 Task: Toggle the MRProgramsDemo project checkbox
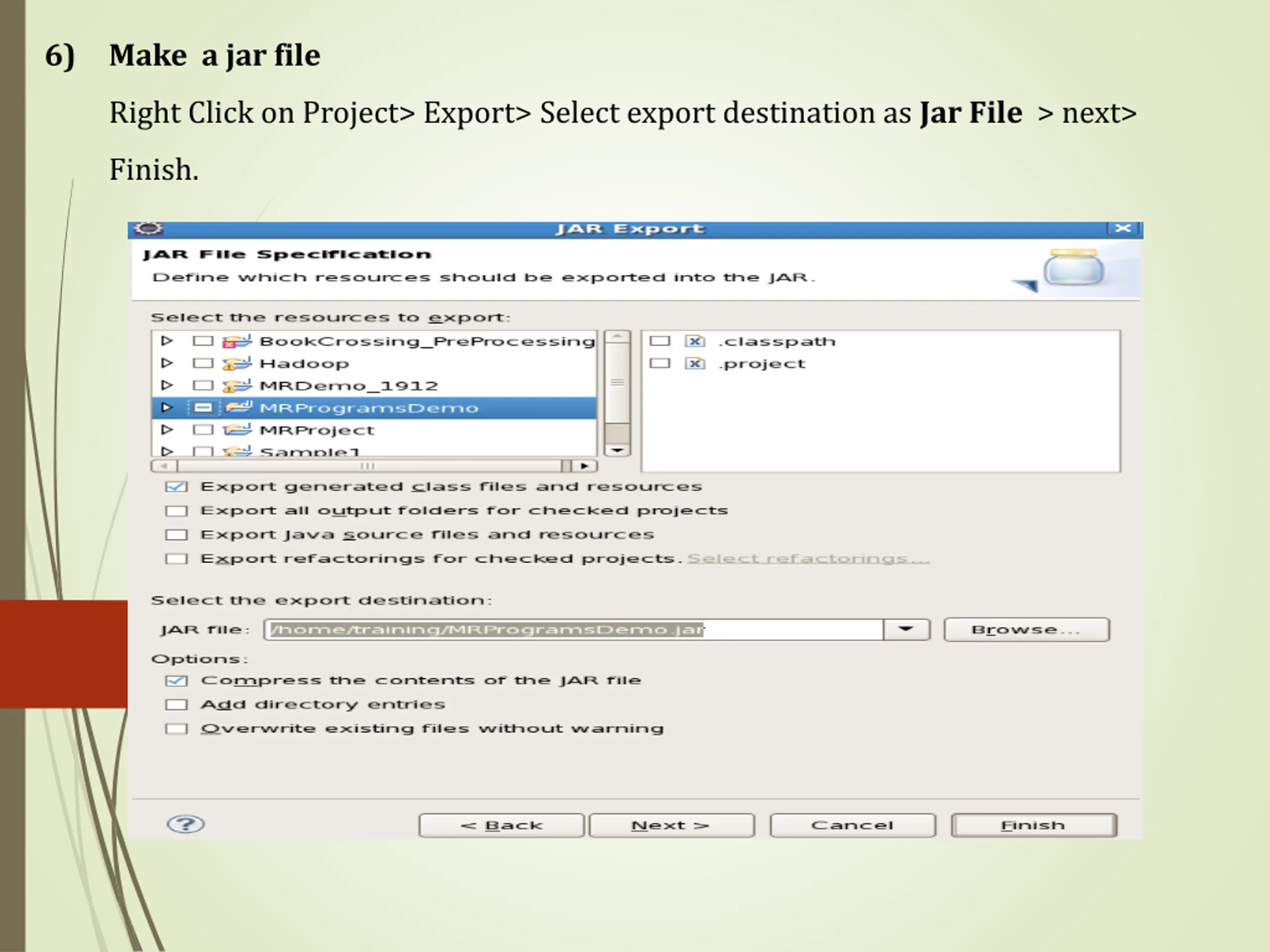coord(203,408)
